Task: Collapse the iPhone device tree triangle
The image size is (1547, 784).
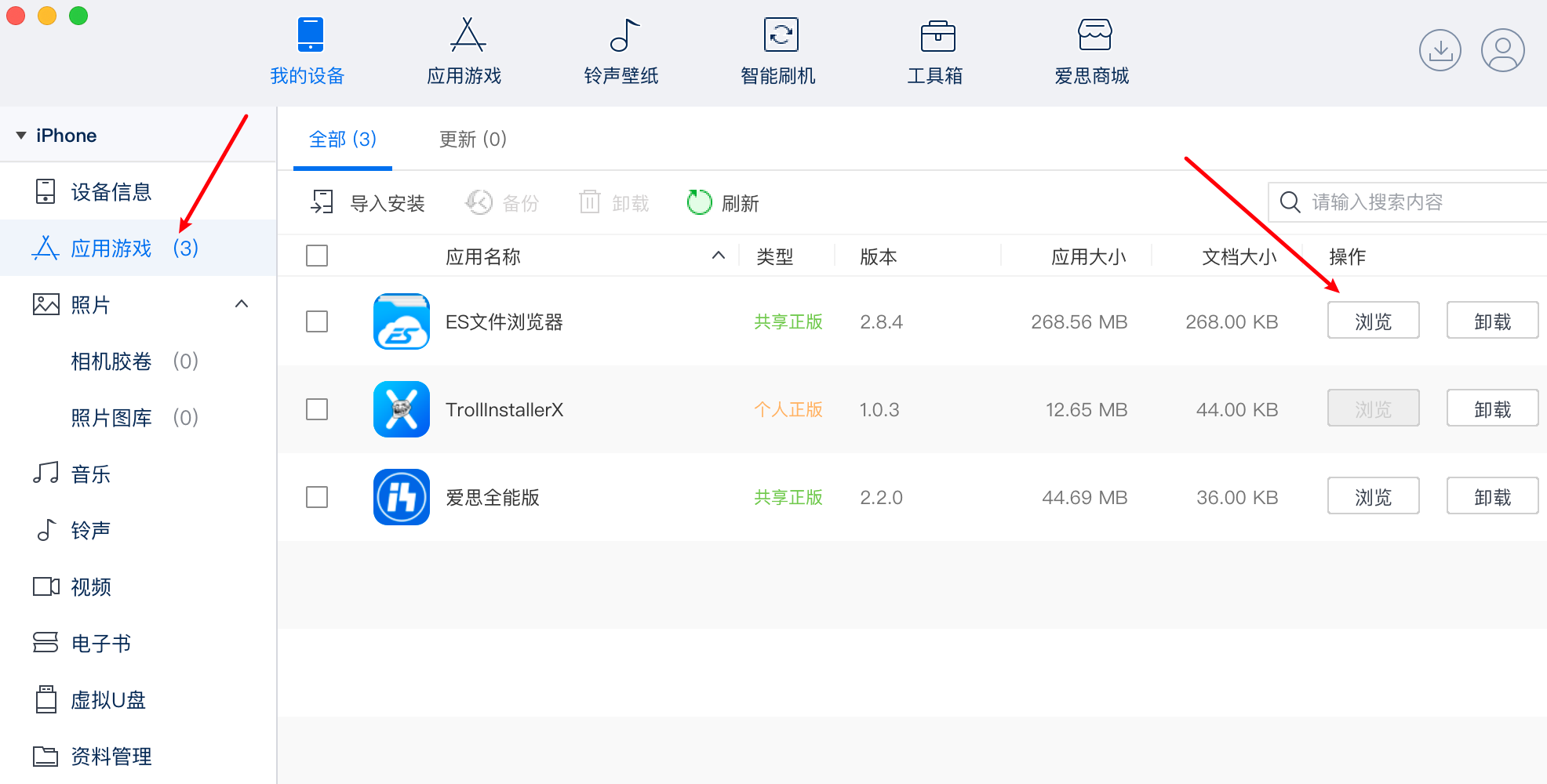Action: [21, 136]
